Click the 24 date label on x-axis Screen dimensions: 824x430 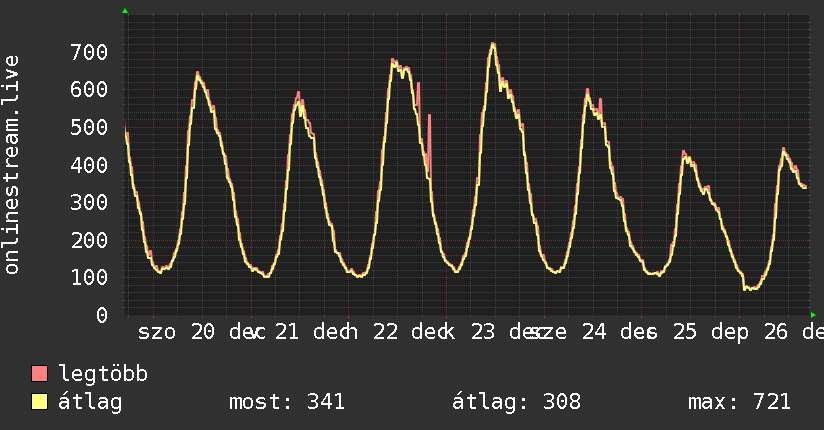coord(594,332)
